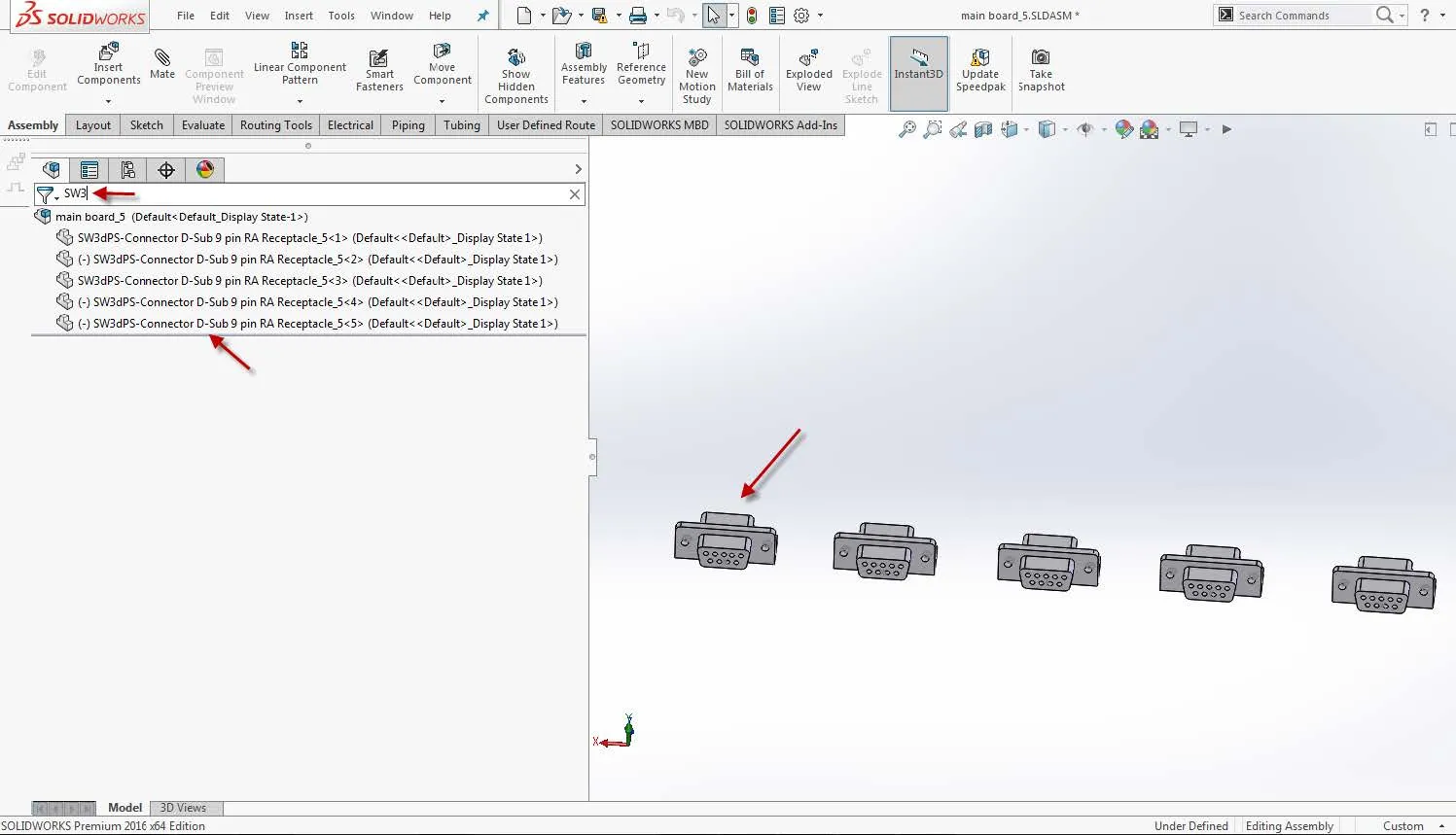Click the Rebuild traffic light icon
1456x835 pixels.
coord(752,16)
